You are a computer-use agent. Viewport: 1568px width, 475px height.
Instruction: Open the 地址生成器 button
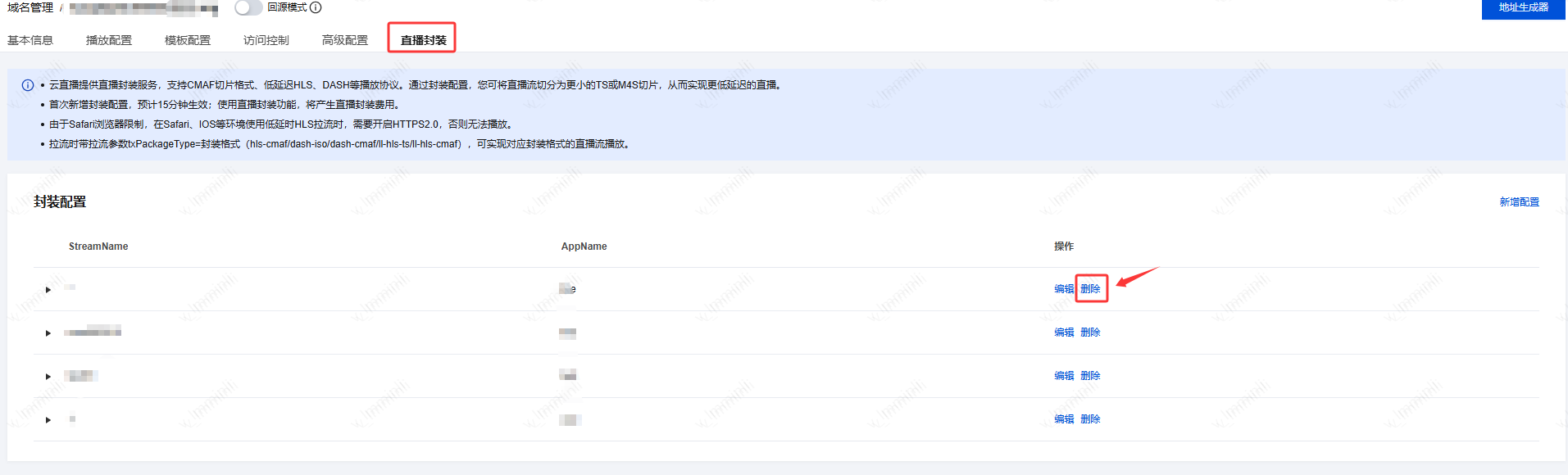[1524, 7]
